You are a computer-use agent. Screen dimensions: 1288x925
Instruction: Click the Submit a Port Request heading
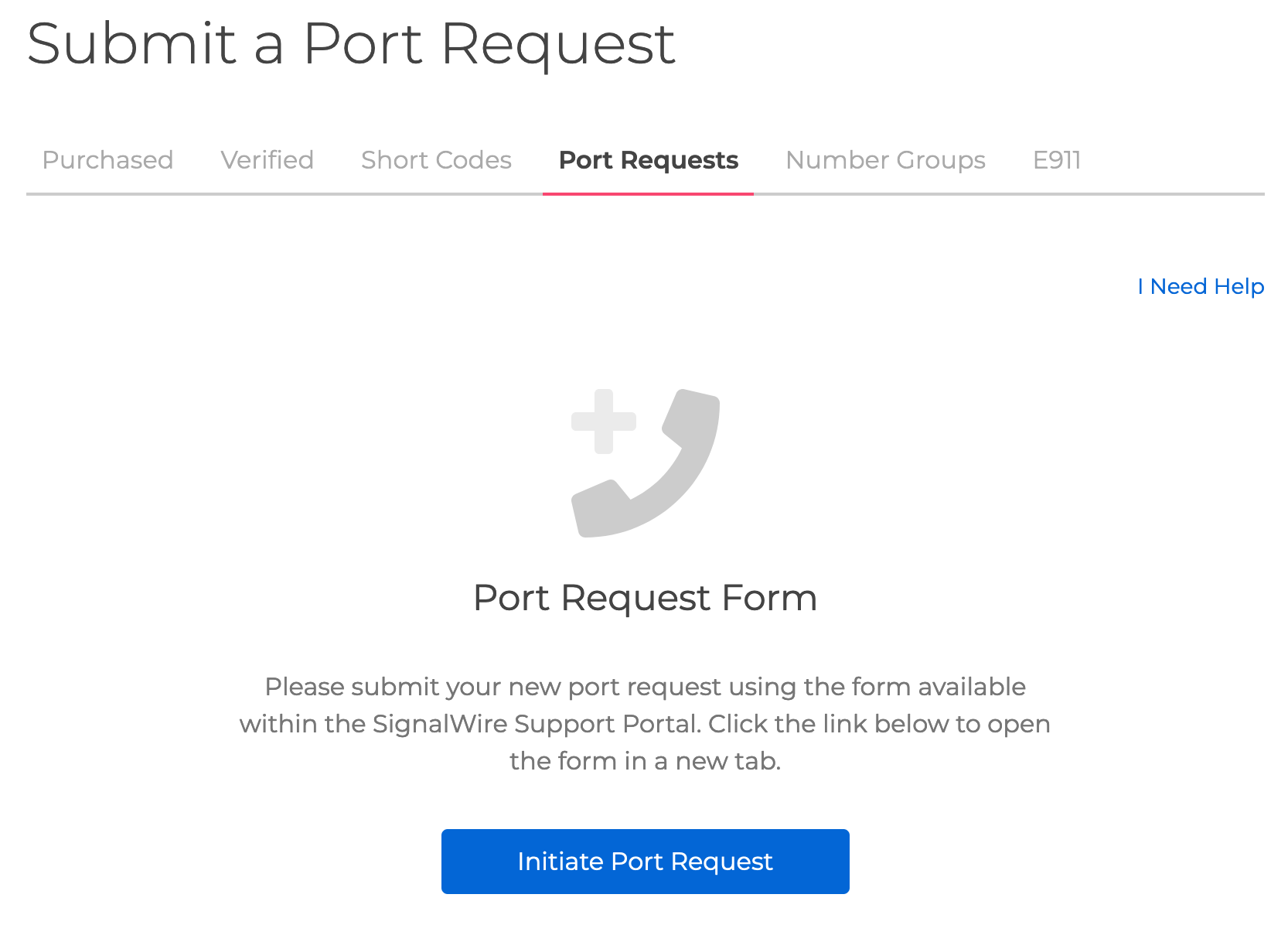(351, 44)
